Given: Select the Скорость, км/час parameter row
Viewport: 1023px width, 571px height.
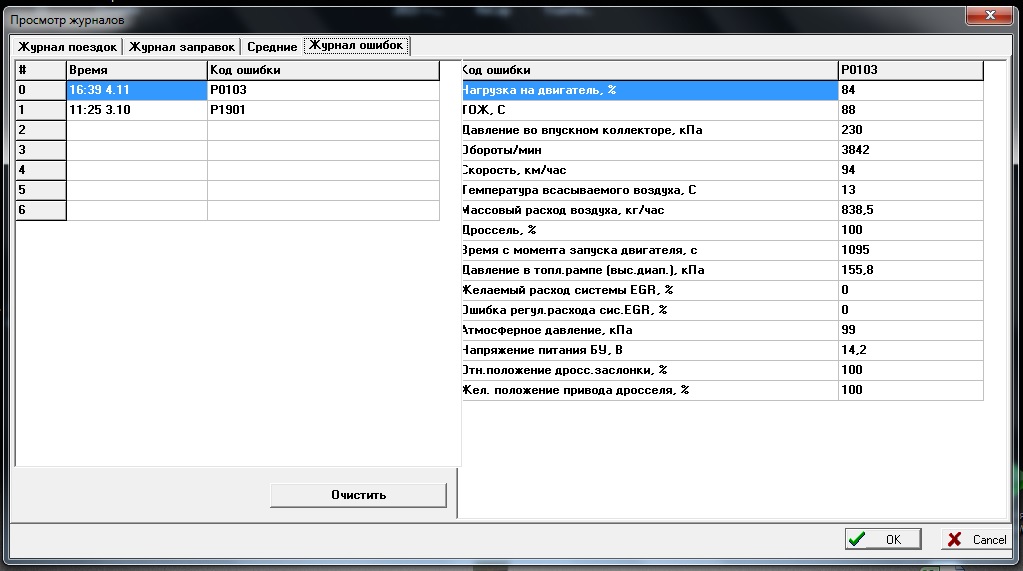Looking at the screenshot, I should (x=648, y=170).
